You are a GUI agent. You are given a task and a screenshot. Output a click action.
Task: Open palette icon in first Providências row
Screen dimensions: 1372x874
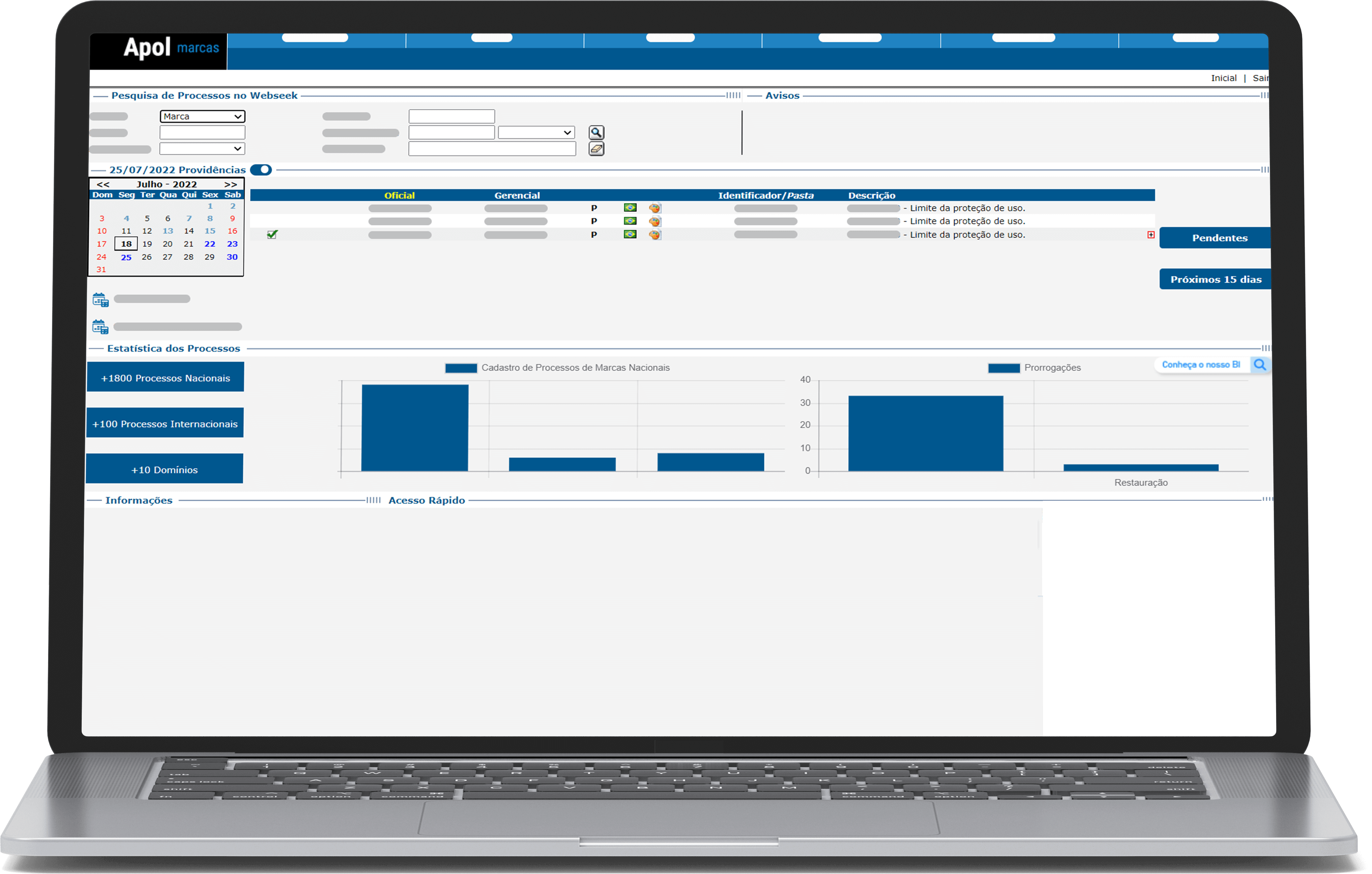(655, 208)
